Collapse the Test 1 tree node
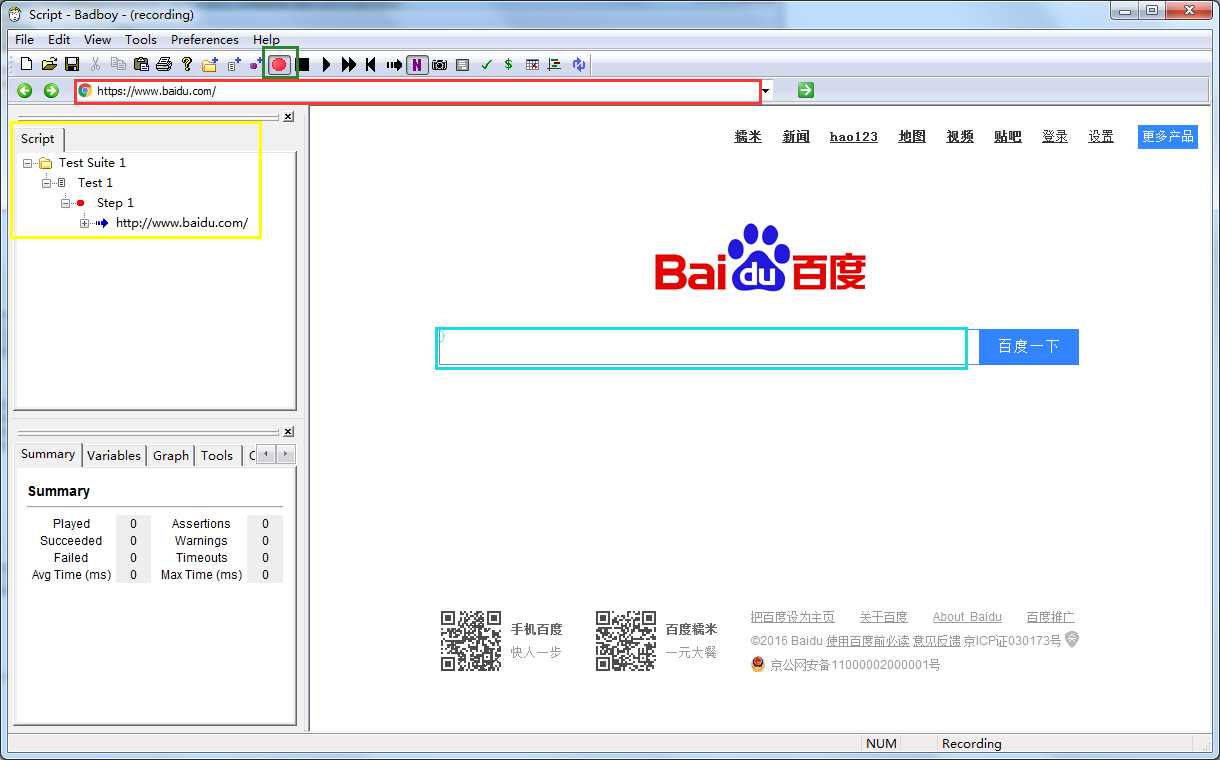This screenshot has width=1220, height=760. point(46,183)
